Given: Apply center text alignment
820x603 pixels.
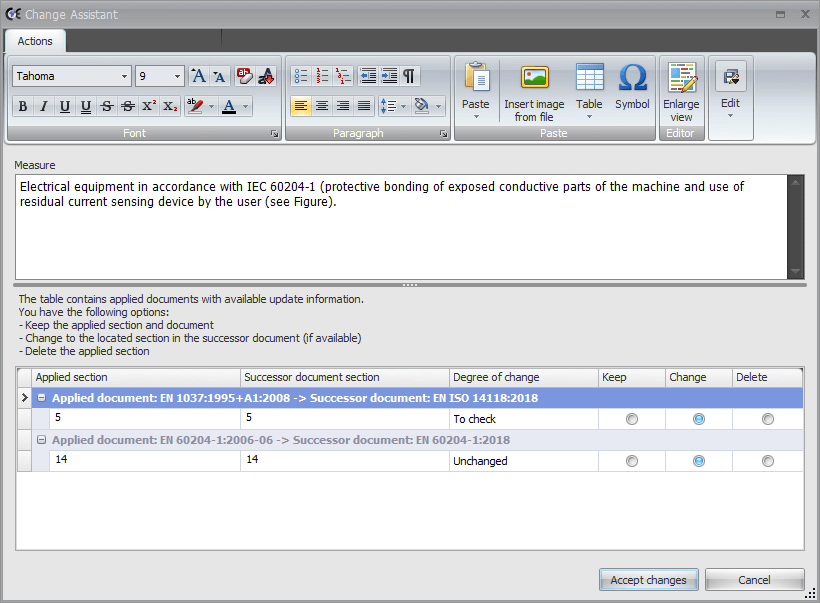Looking at the screenshot, I should pos(322,105).
